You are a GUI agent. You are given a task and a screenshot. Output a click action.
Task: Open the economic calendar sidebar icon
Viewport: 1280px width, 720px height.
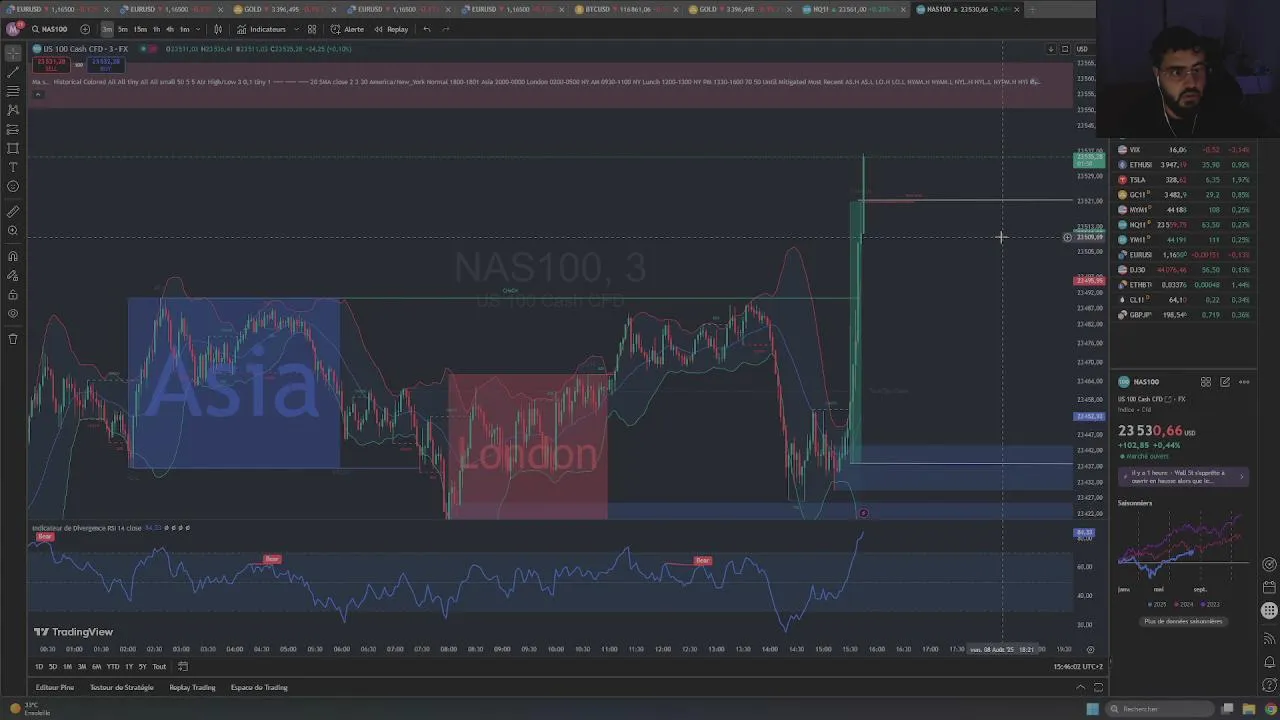[1269, 587]
